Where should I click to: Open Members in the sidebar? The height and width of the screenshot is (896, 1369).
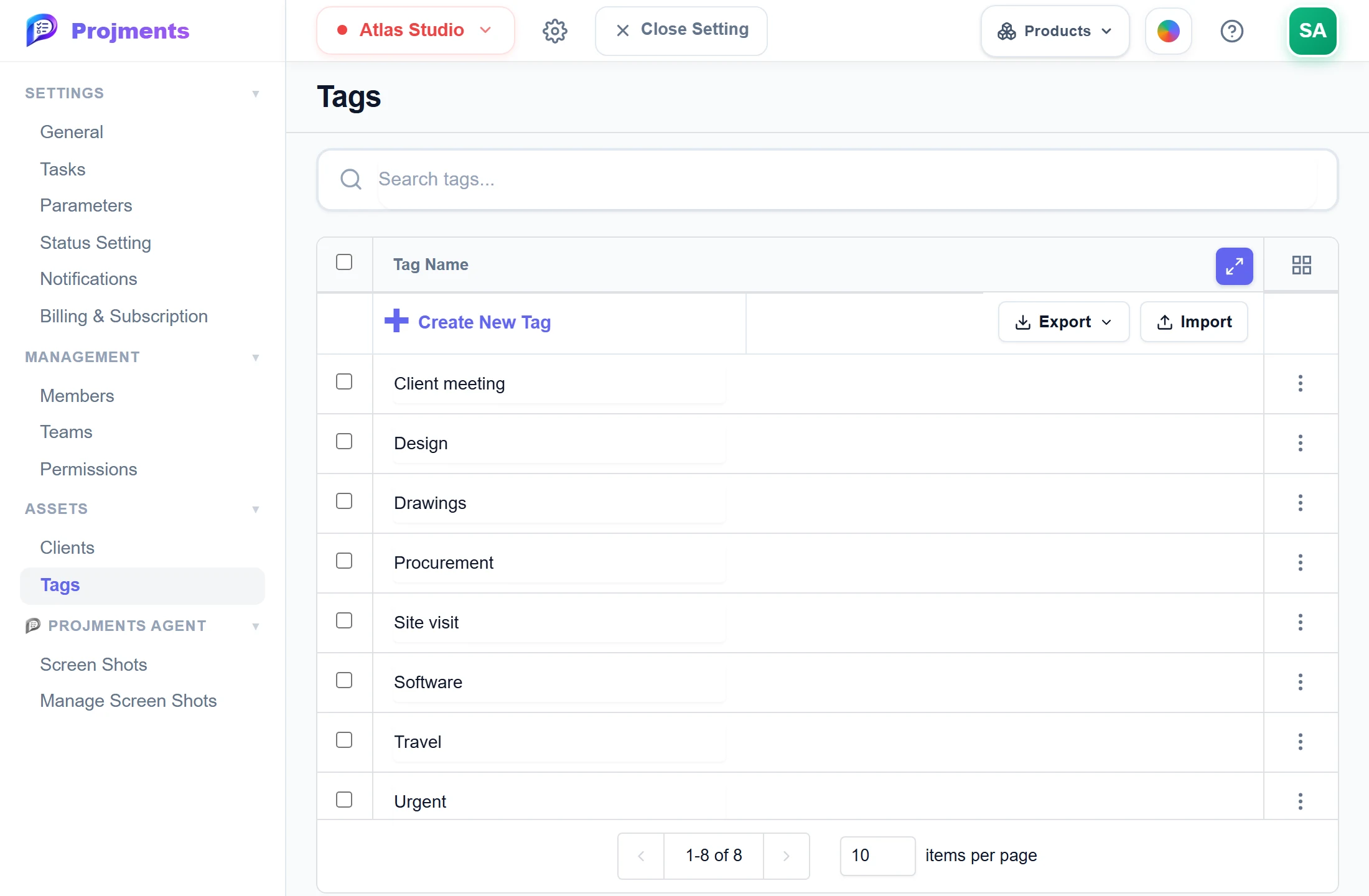click(x=77, y=396)
